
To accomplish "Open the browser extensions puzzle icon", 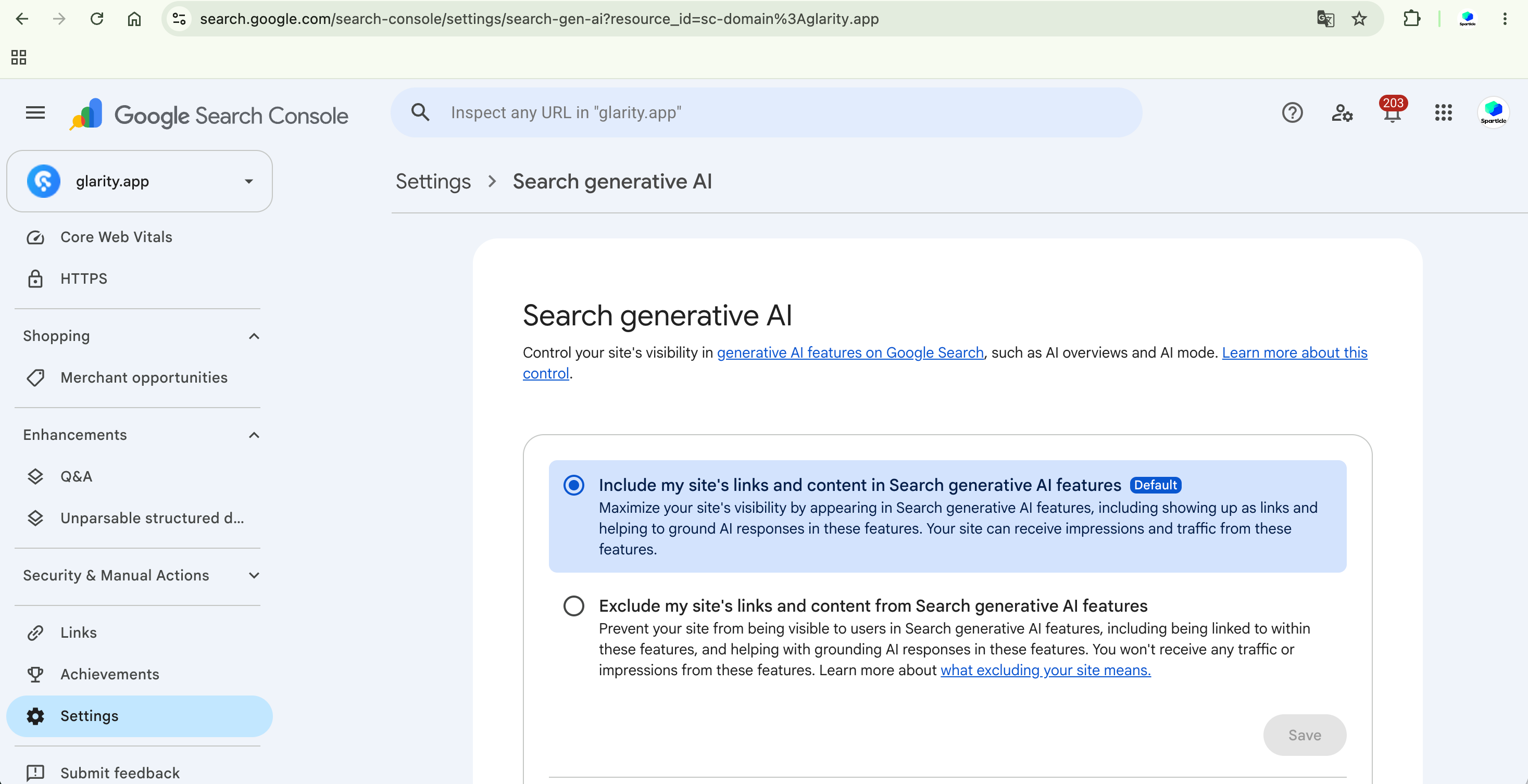I will pos(1412,19).
